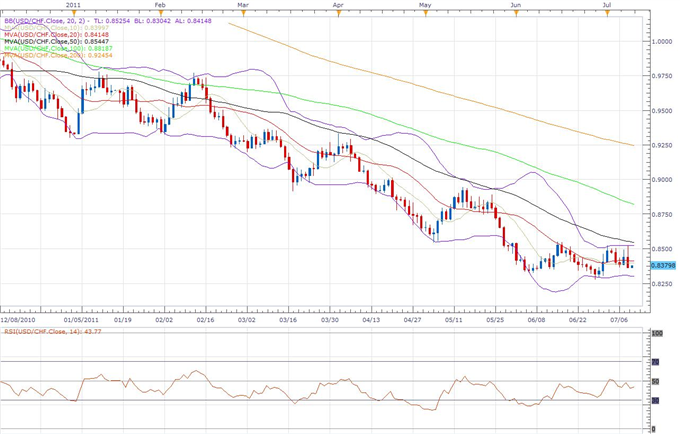This screenshot has width=680, height=434.
Task: Click the 04/27 date axis label
Action: click(x=412, y=320)
